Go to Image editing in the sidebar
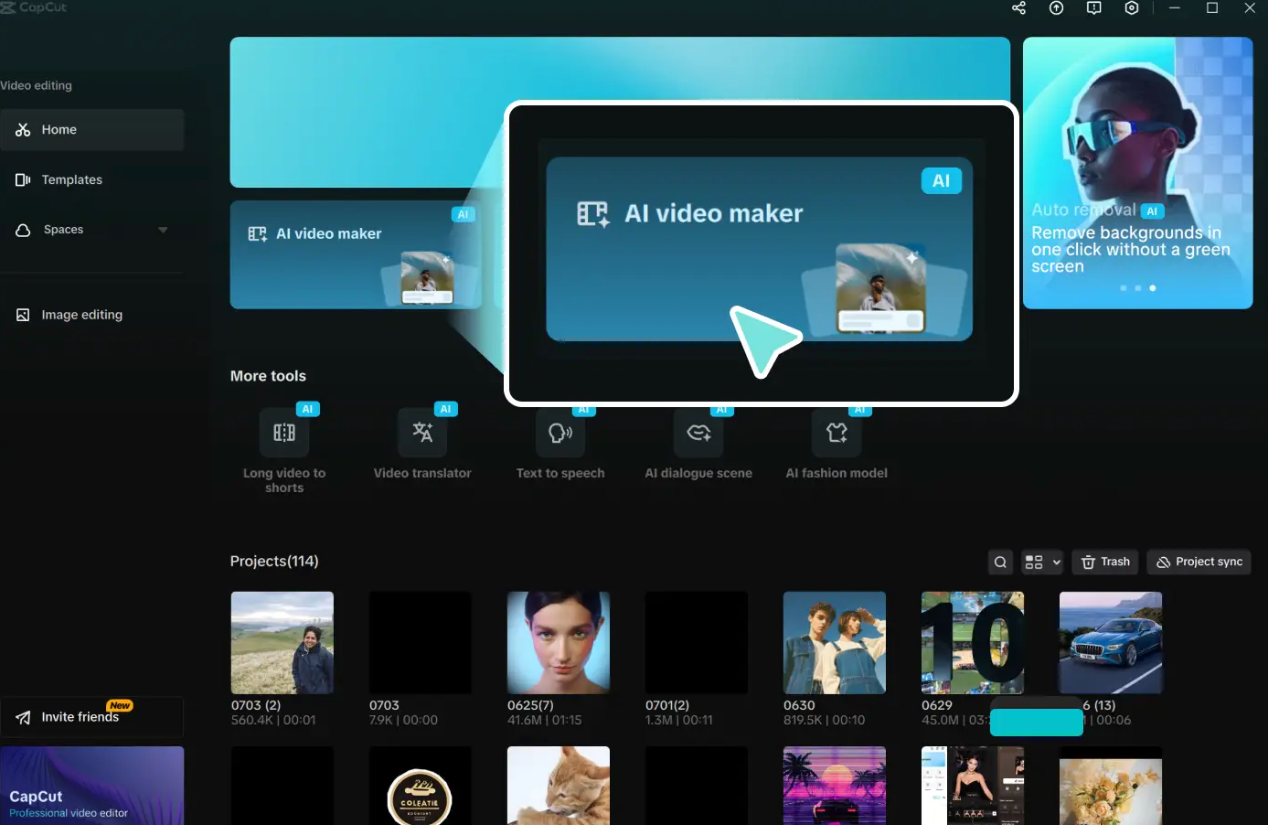1268x825 pixels. pyautogui.click(x=81, y=314)
